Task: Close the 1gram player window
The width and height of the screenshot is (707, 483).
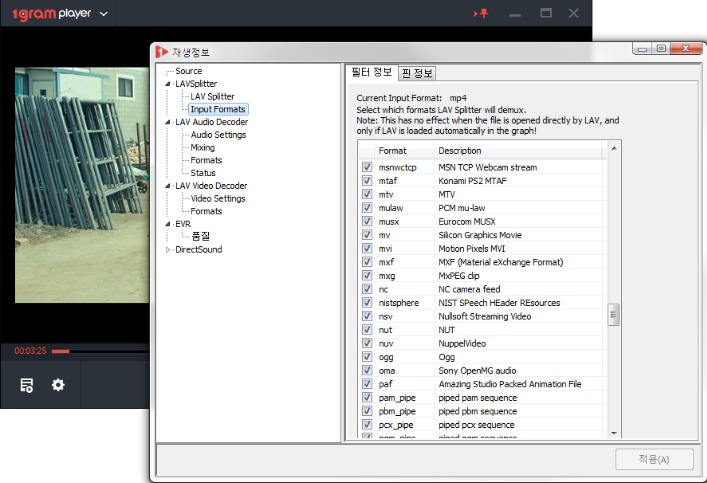Action: click(x=574, y=13)
